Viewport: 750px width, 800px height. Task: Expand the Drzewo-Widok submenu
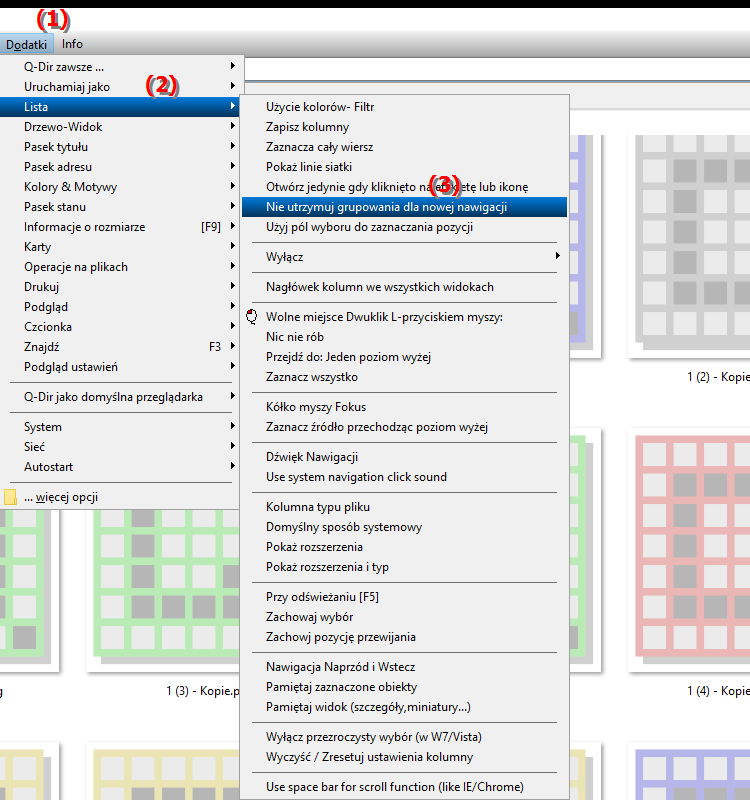[x=121, y=127]
